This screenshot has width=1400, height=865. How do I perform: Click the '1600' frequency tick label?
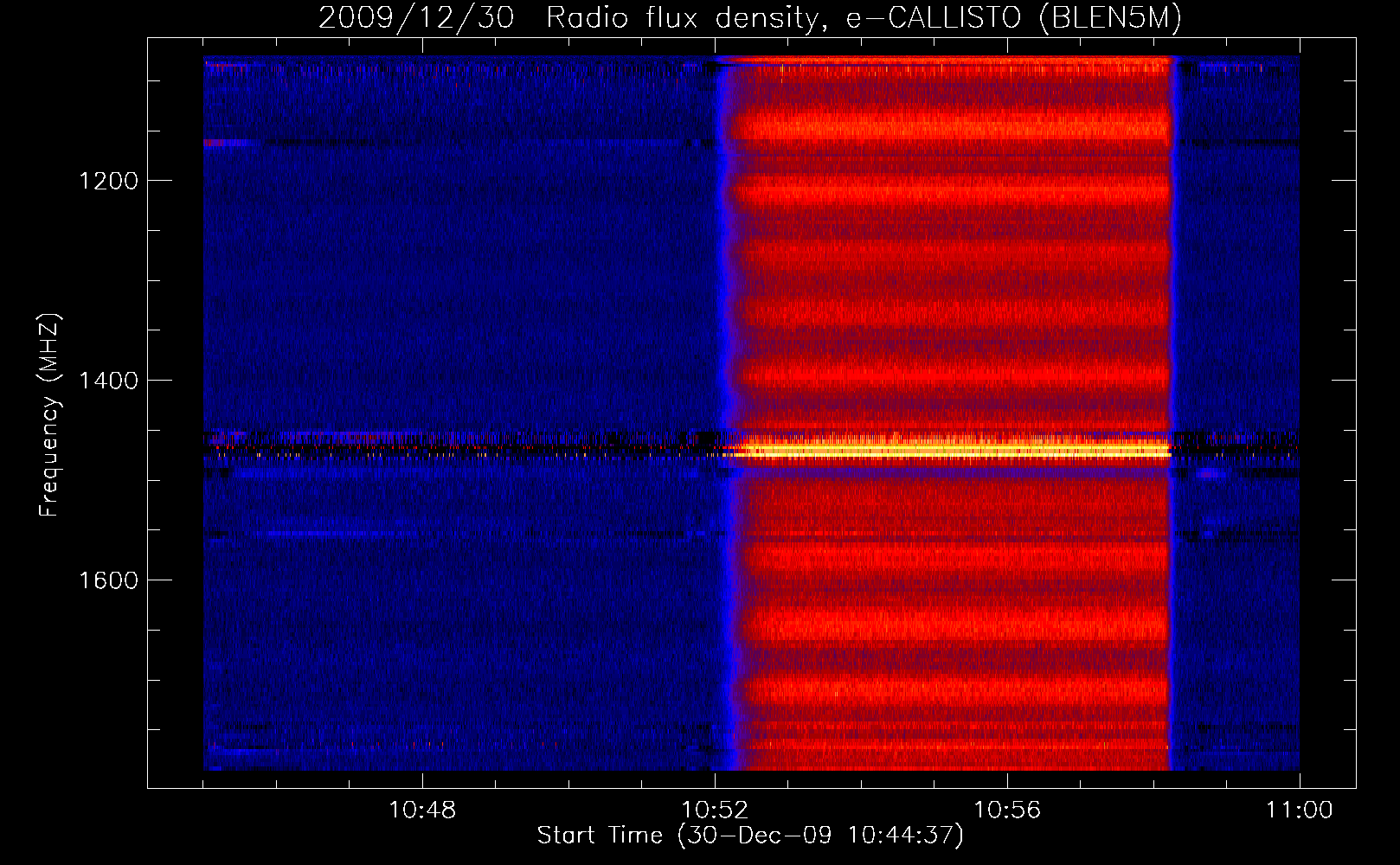(x=108, y=580)
